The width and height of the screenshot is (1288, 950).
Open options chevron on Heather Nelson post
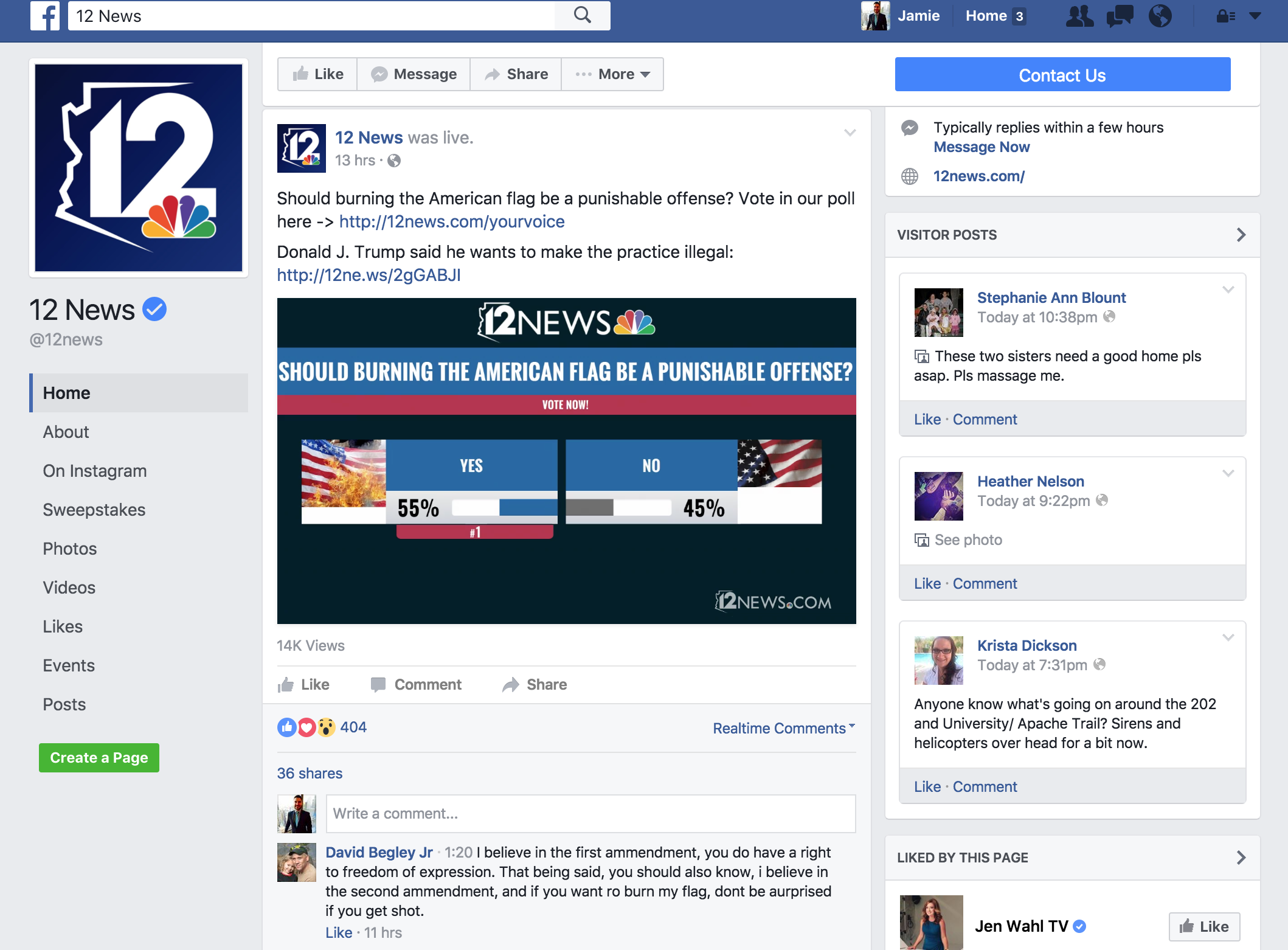click(x=1228, y=473)
